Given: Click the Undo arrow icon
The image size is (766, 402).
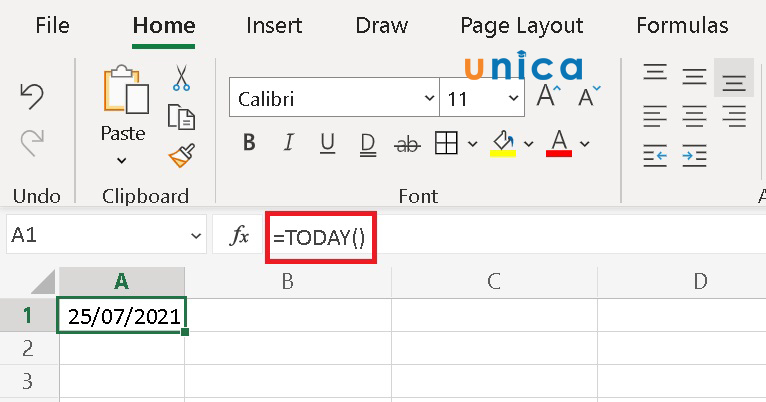Looking at the screenshot, I should pos(32,96).
